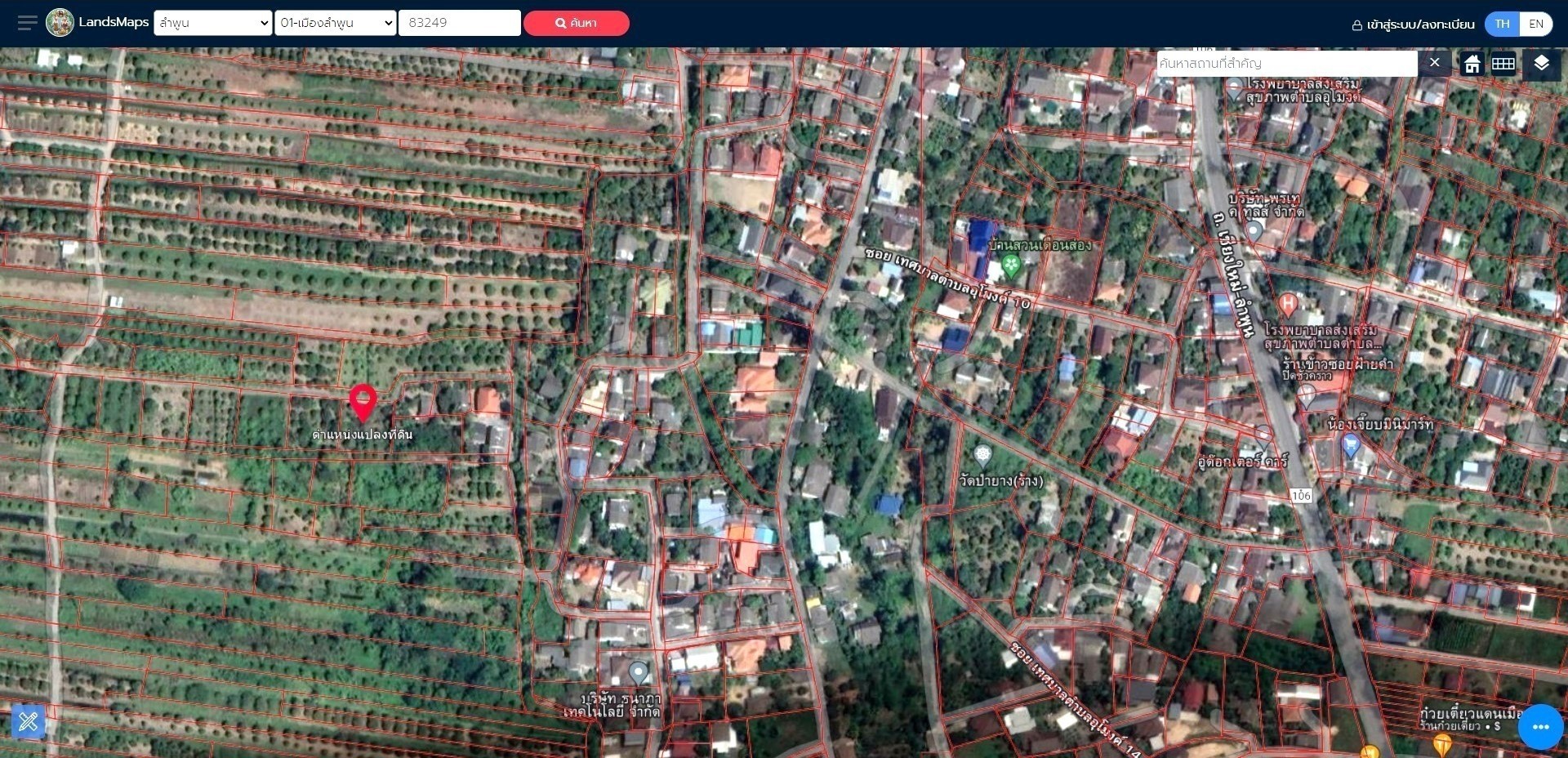The height and width of the screenshot is (758, 1568).
Task: Expand the 01-เมืองลำพูน district dropdown
Action: click(x=335, y=23)
